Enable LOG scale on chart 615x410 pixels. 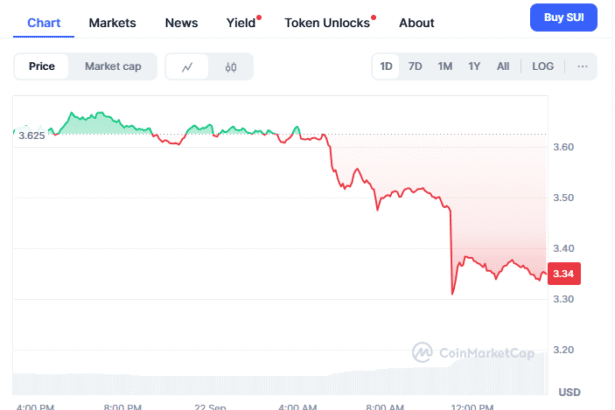pos(543,66)
